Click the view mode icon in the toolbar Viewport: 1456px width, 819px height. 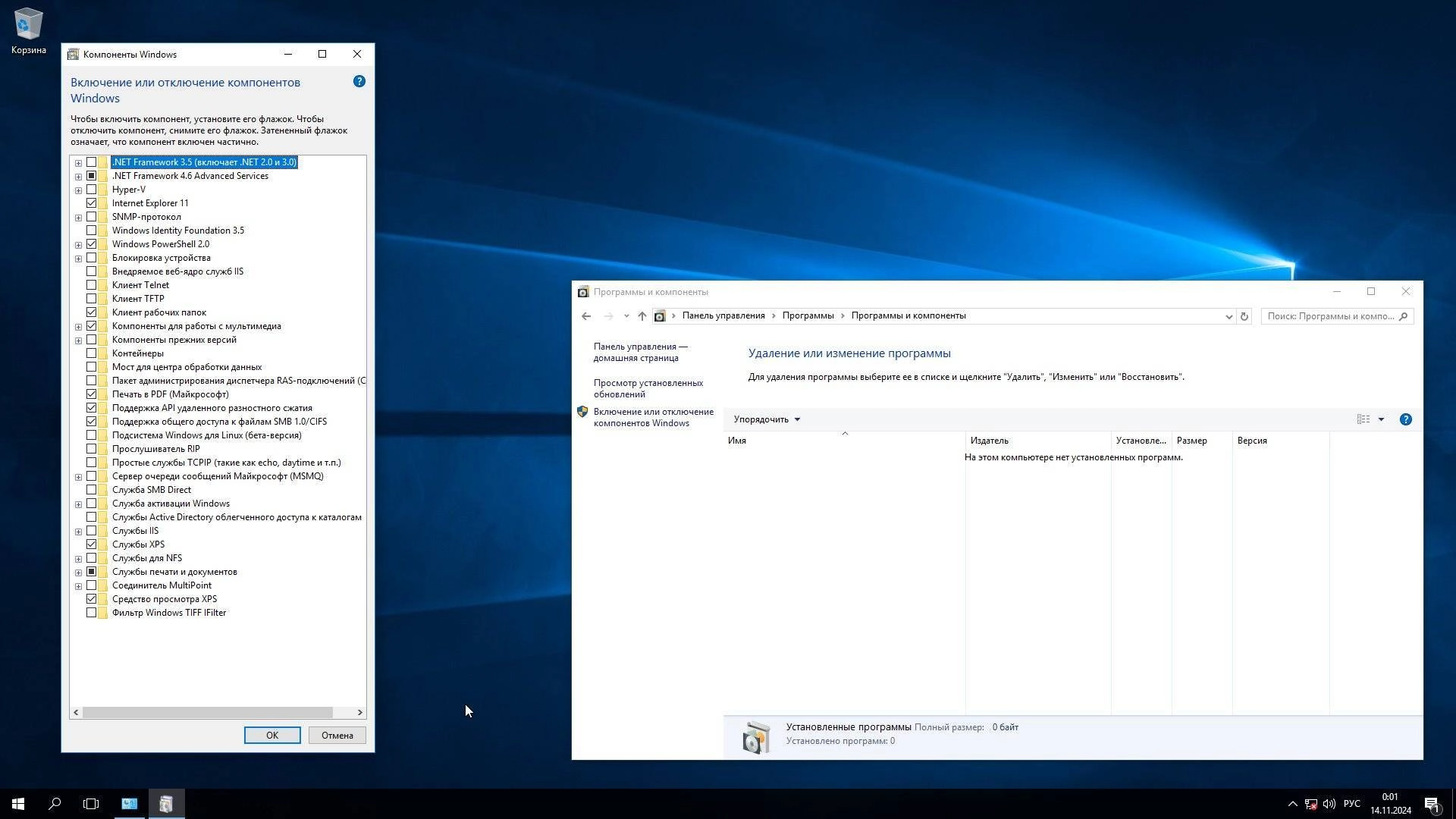tap(1363, 419)
